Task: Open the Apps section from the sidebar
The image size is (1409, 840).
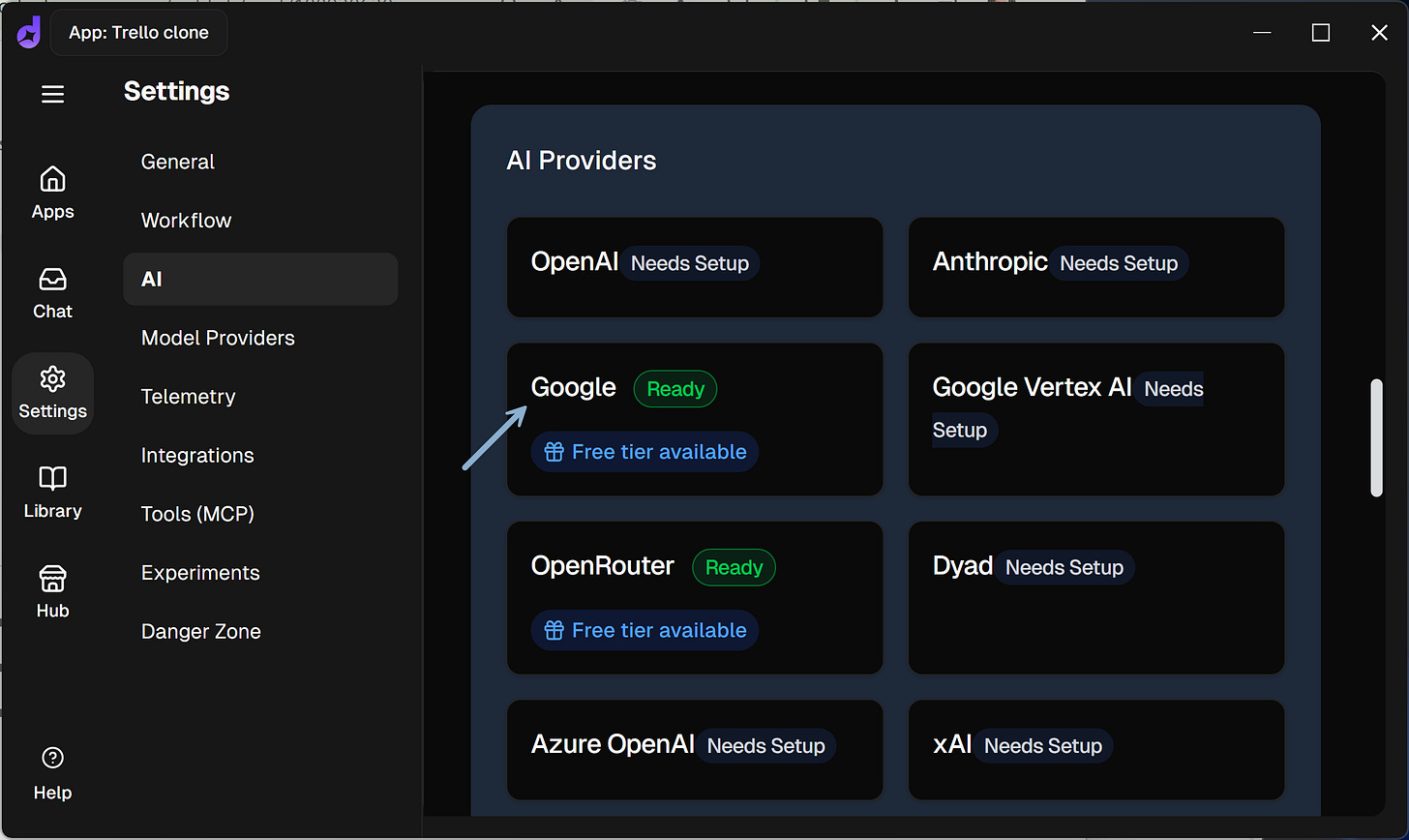Action: point(52,191)
